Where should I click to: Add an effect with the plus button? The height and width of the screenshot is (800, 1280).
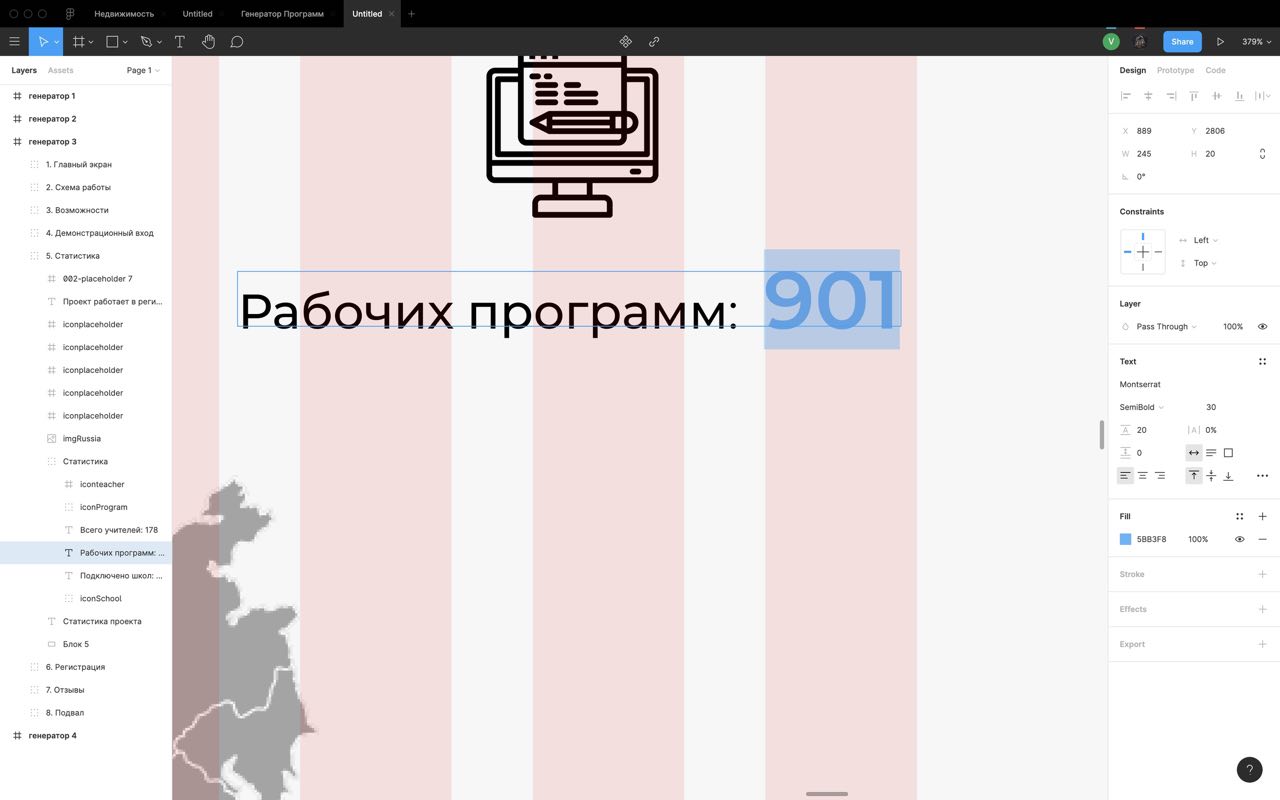click(1262, 609)
